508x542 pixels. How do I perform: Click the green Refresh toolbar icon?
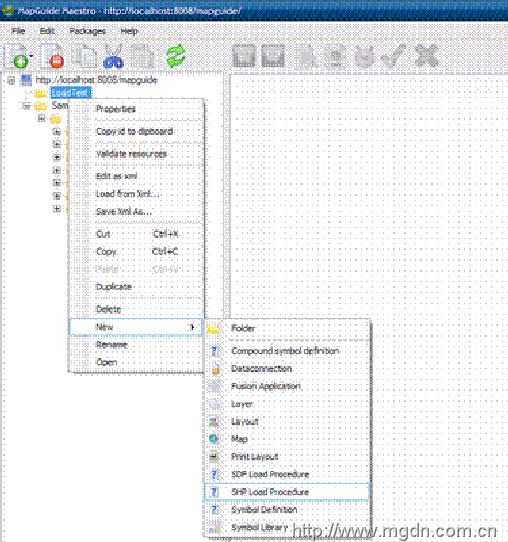point(176,56)
